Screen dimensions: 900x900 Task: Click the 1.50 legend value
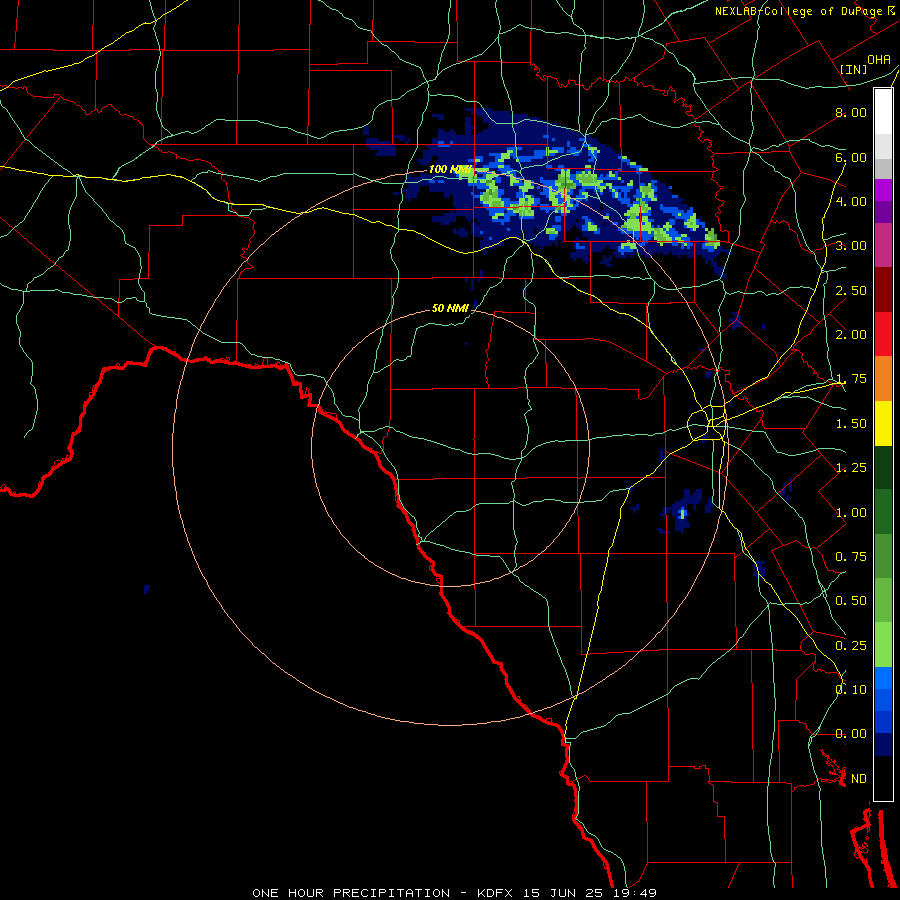(x=851, y=424)
